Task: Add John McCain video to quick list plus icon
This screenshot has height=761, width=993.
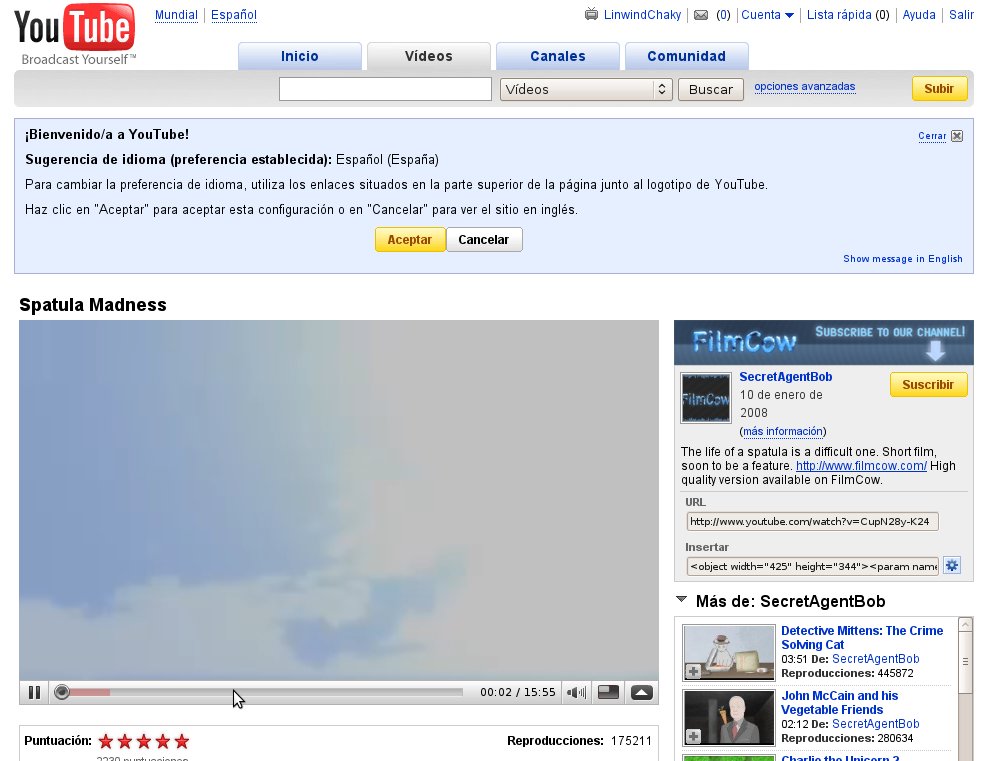Action: [693, 736]
